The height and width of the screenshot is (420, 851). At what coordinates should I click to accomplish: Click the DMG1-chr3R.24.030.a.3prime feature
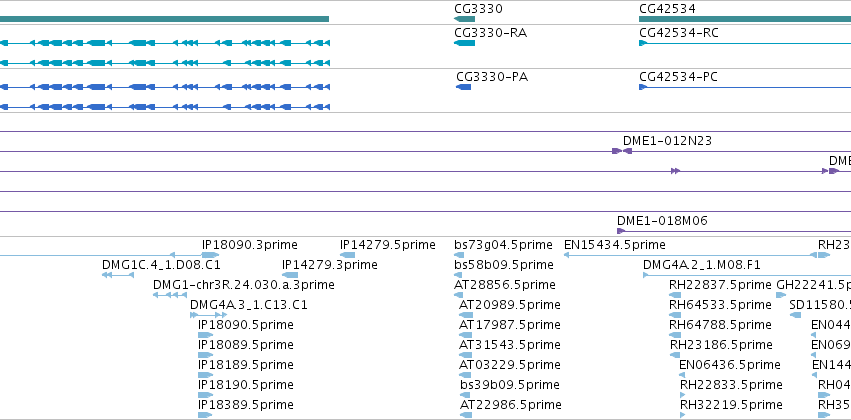pyautogui.click(x=170, y=295)
